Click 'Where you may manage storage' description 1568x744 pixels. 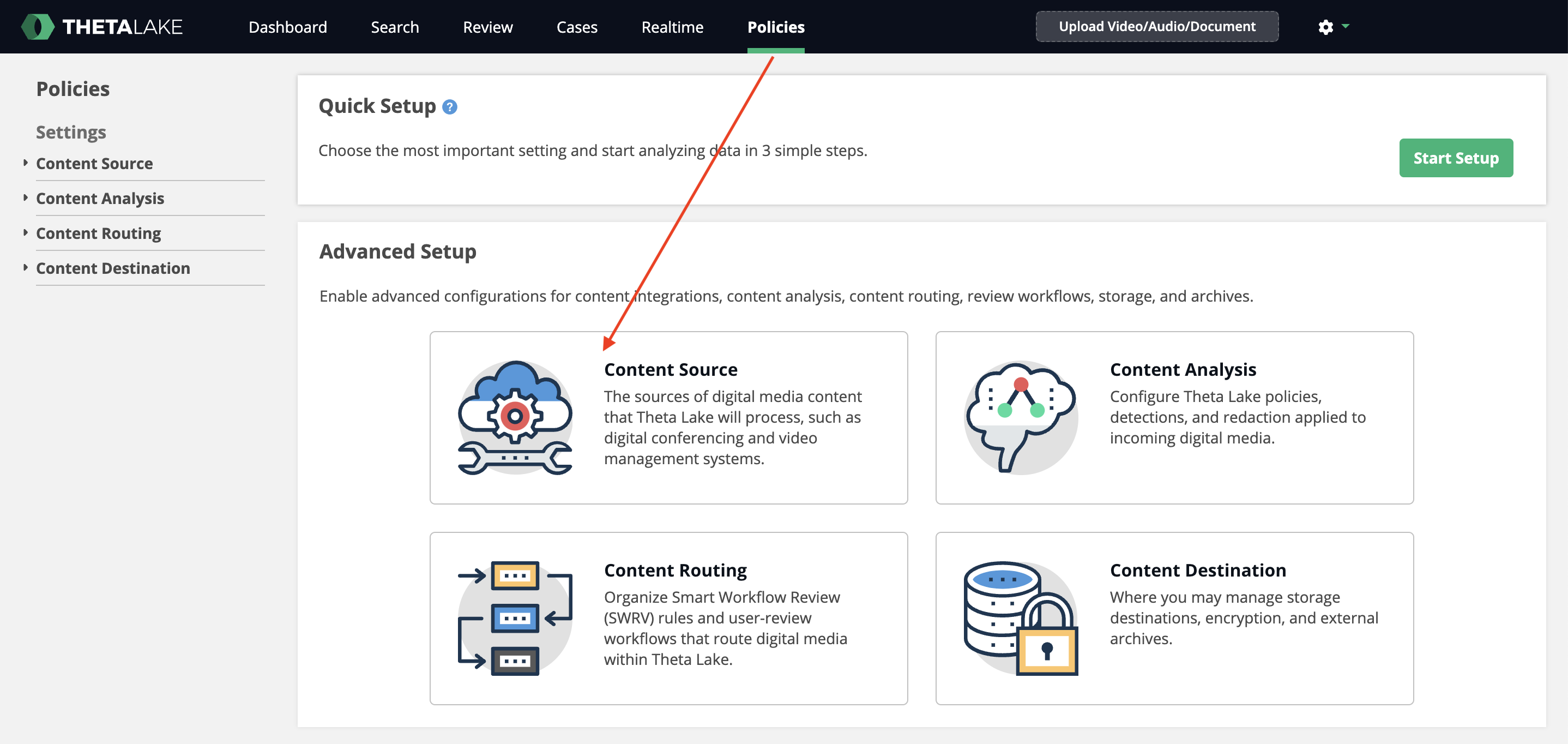tap(1244, 618)
